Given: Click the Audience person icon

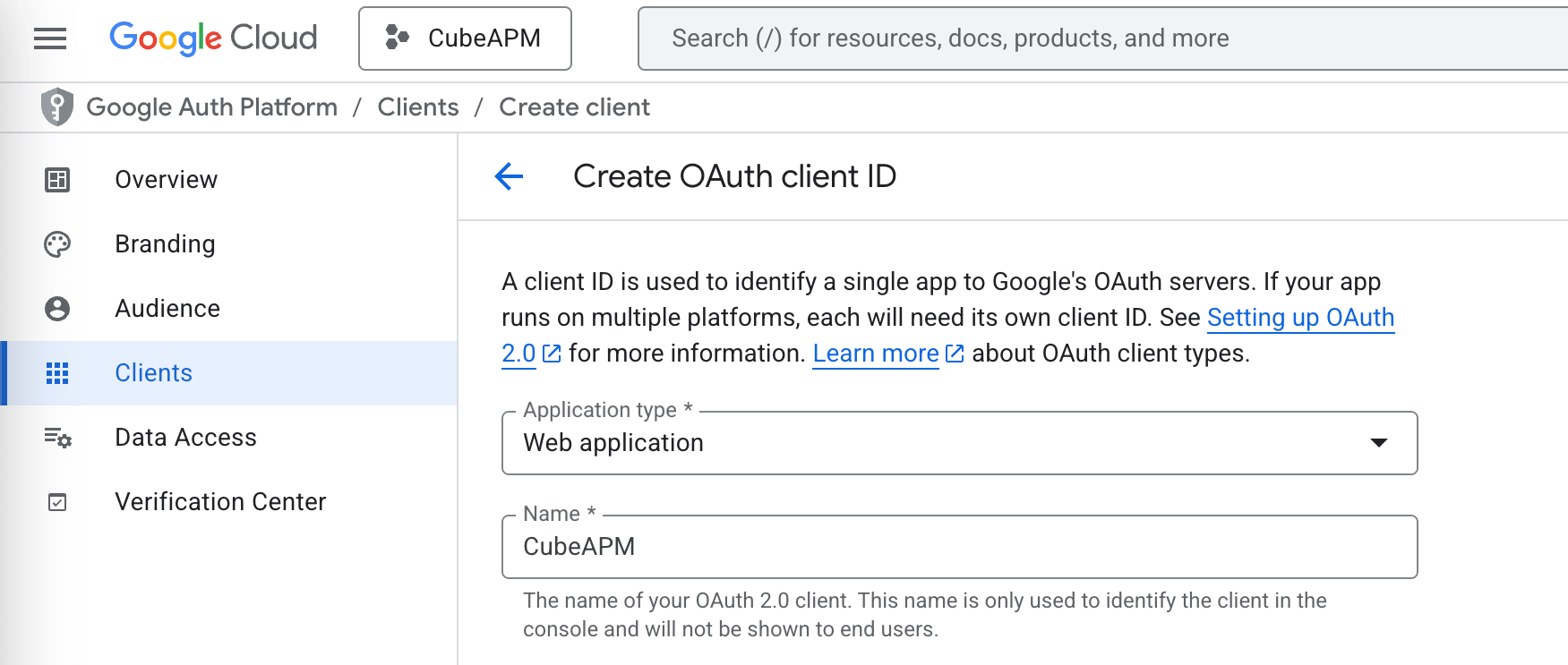Looking at the screenshot, I should point(57,309).
